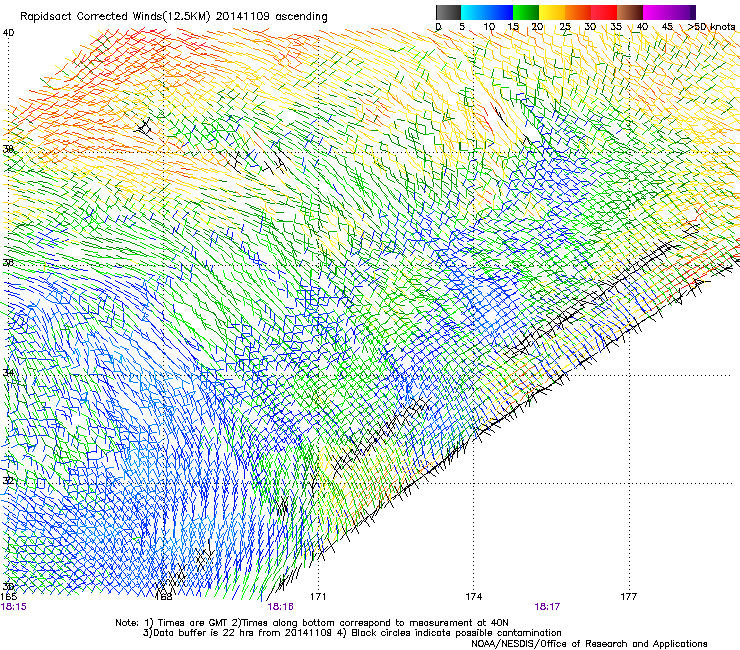Click the note 'Black circles indicate possible contamination'
This screenshot has width=740, height=650.
click(456, 633)
